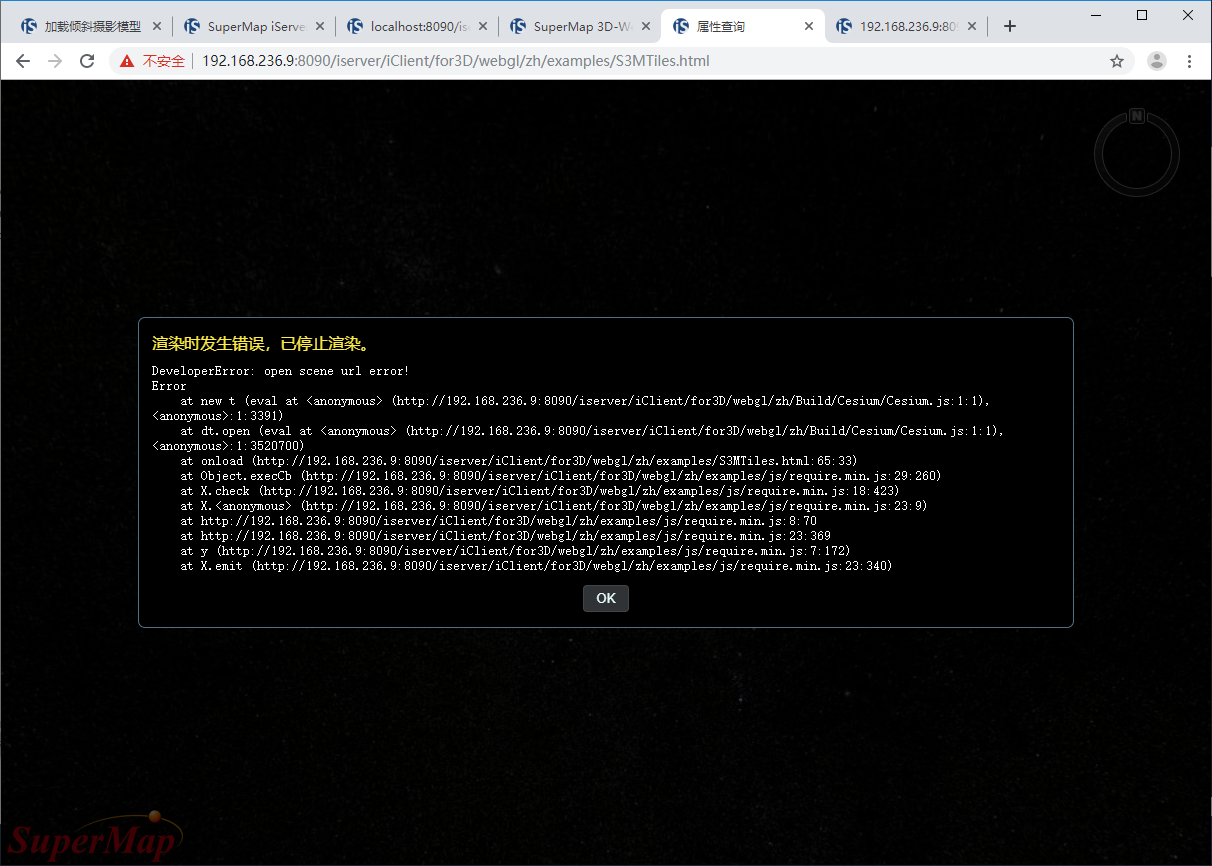The image size is (1212, 866).
Task: Open the Chrome profile avatar menu
Action: [1157, 61]
